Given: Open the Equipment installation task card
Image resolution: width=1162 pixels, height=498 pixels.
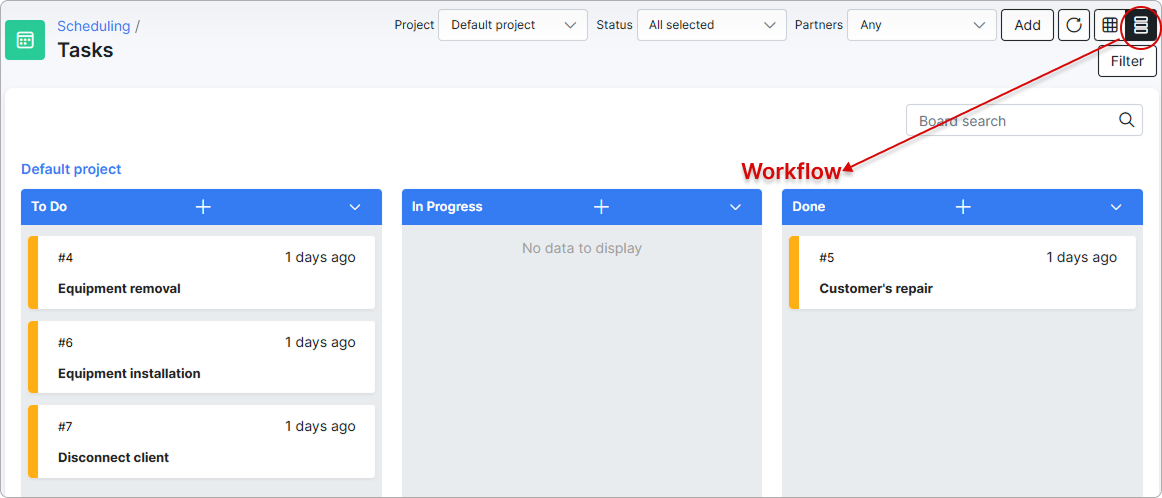Looking at the screenshot, I should point(202,356).
